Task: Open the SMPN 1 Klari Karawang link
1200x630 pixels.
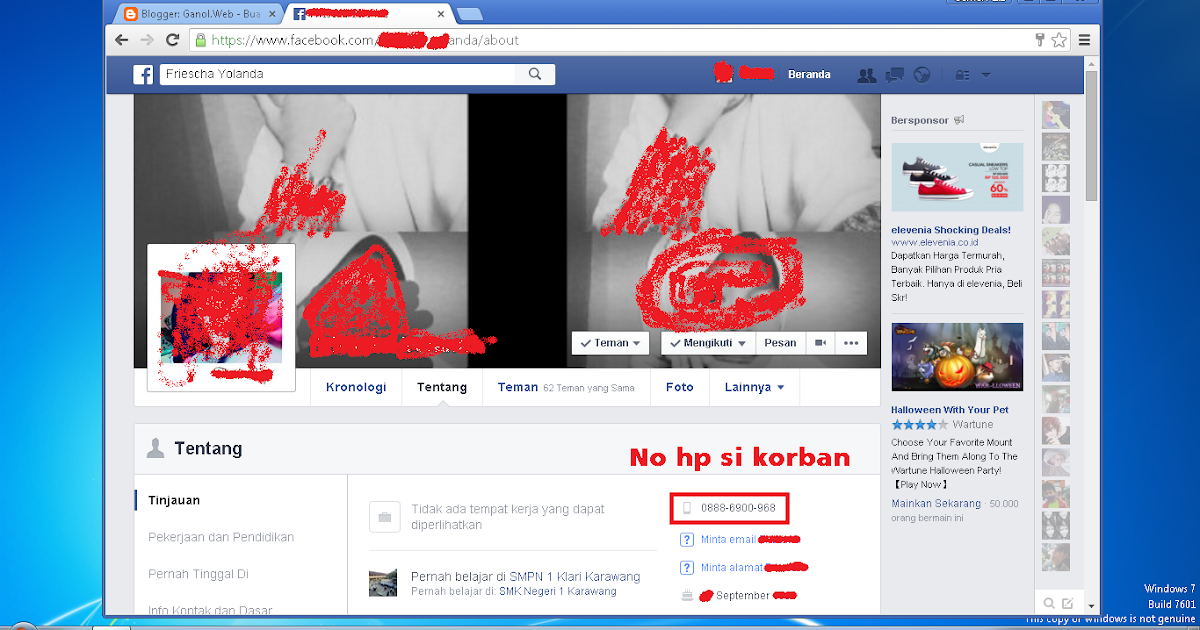Action: pyautogui.click(x=575, y=576)
